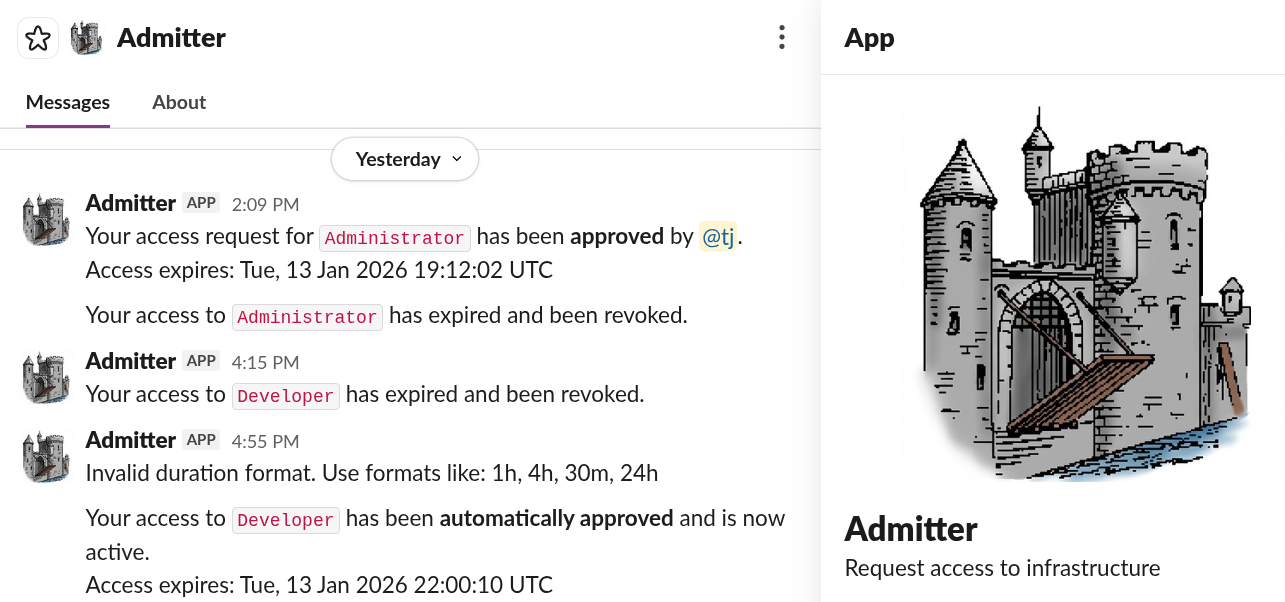Click the Admitter castle icon in header
The width and height of the screenshot is (1285, 602).
pos(87,39)
